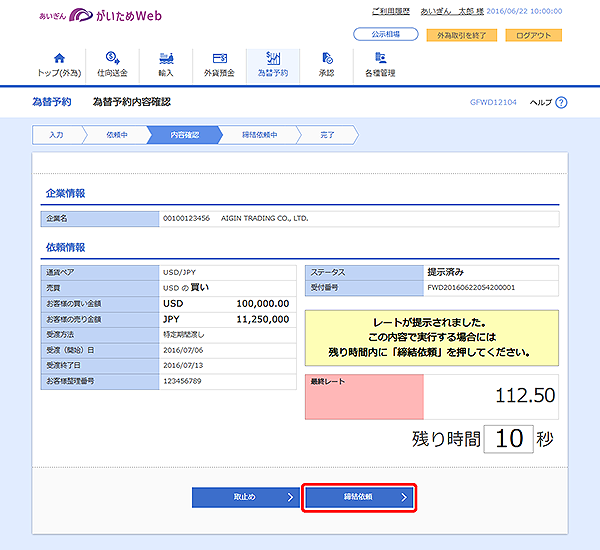The height and width of the screenshot is (550, 600).
Task: Open 各種管理 management icon
Action: pos(380,59)
